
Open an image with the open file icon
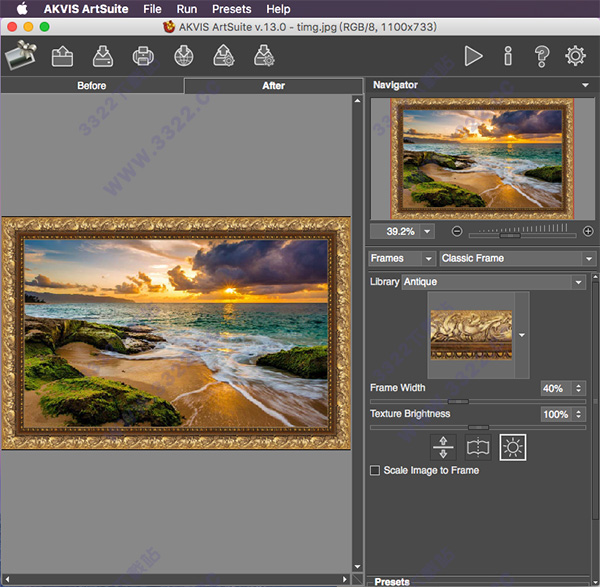pos(62,56)
